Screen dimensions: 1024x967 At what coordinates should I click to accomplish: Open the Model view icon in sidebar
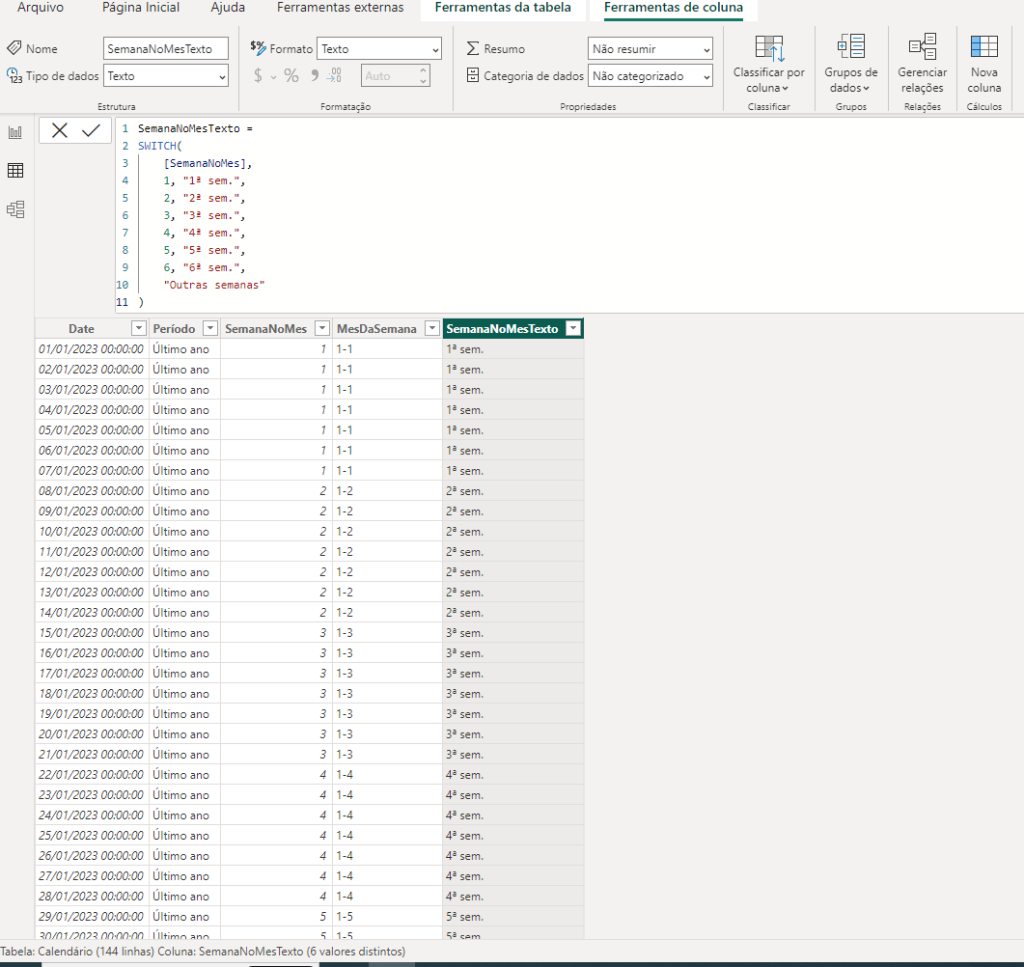(15, 210)
